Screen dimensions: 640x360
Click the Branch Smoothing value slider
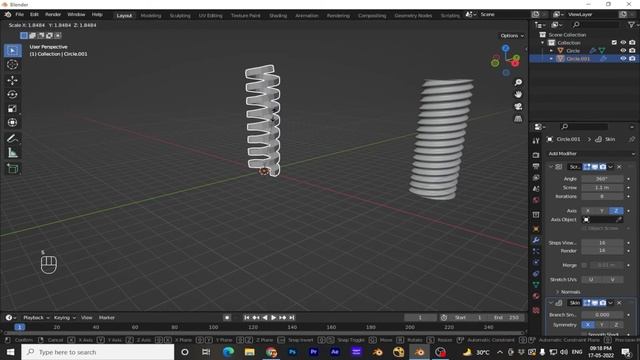pos(602,315)
